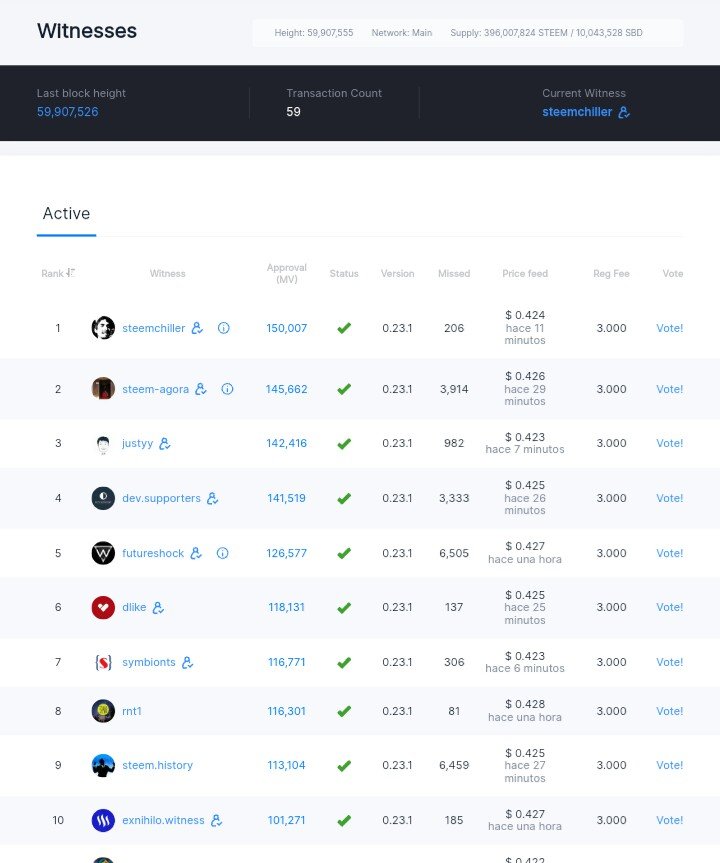Click missed count 6,505 for futureshock
Image resolution: width=720 pixels, height=863 pixels.
(454, 553)
